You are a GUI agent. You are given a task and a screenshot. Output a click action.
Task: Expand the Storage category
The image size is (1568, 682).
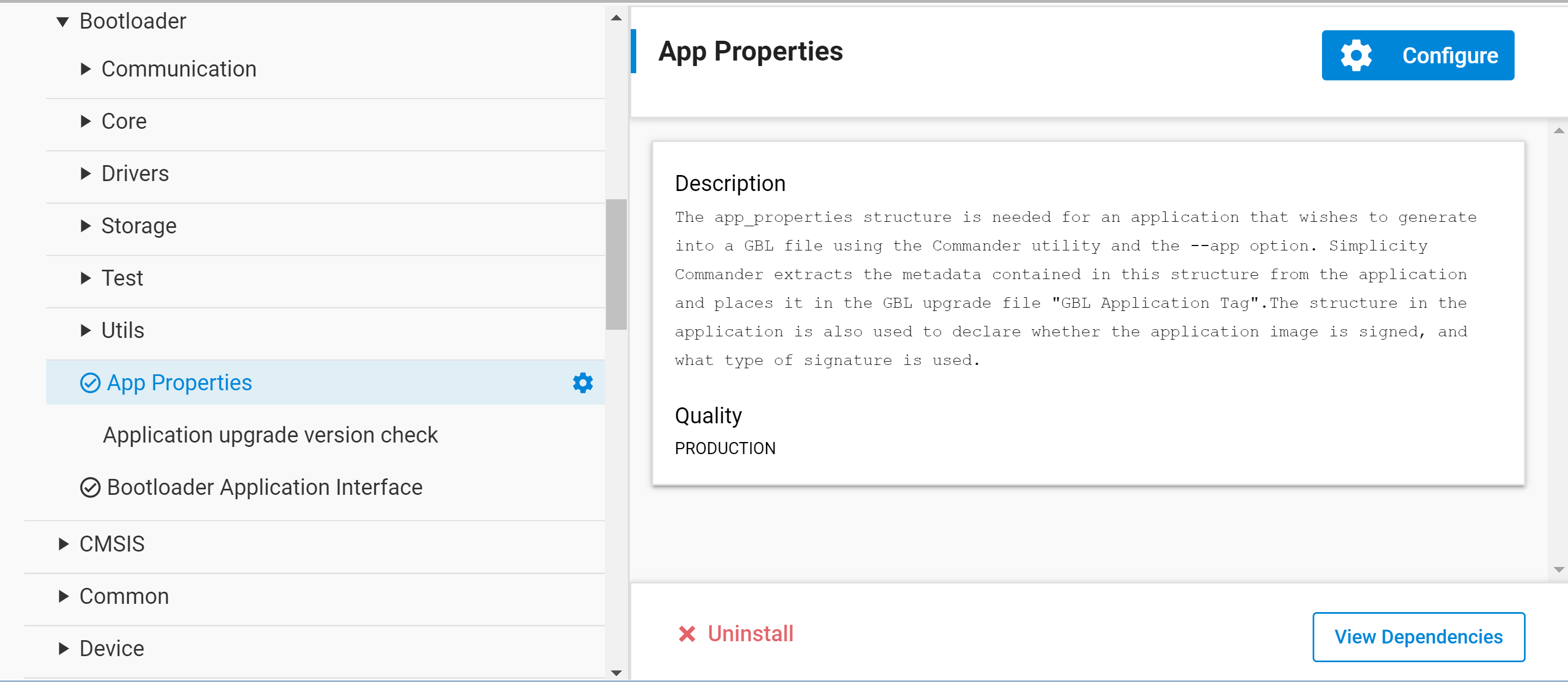click(85, 225)
